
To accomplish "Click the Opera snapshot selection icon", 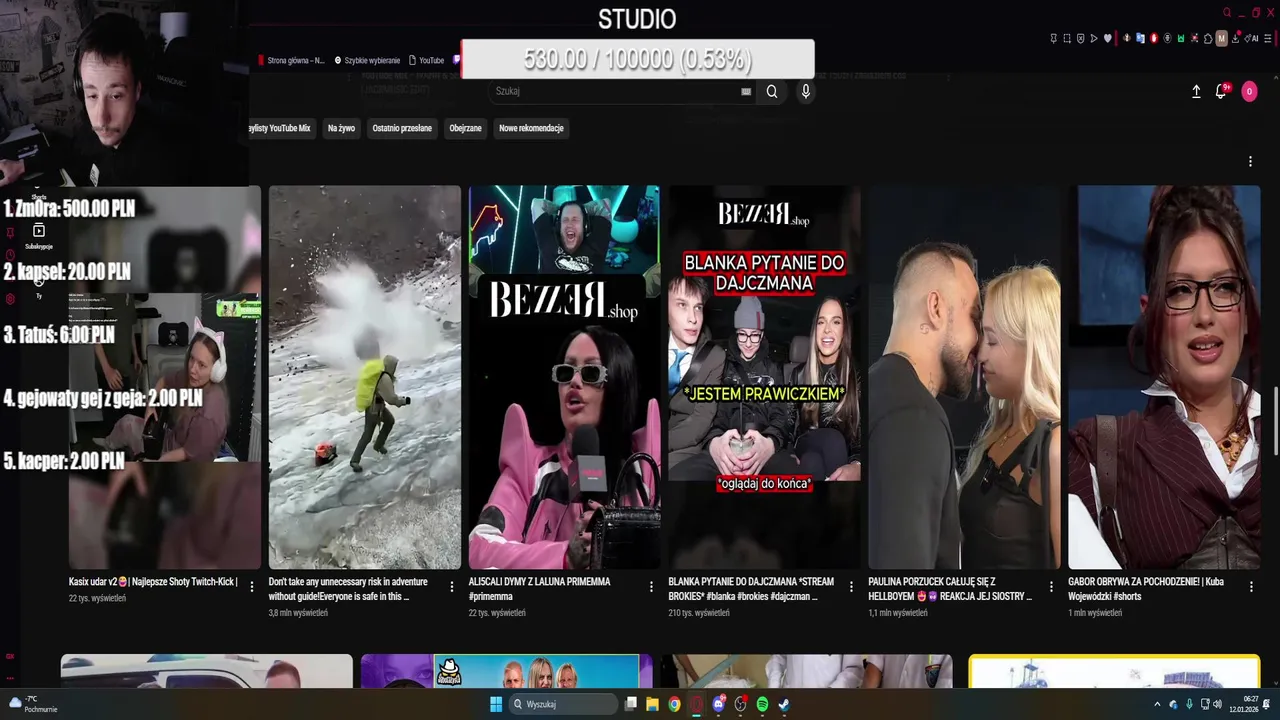I will point(1067,38).
